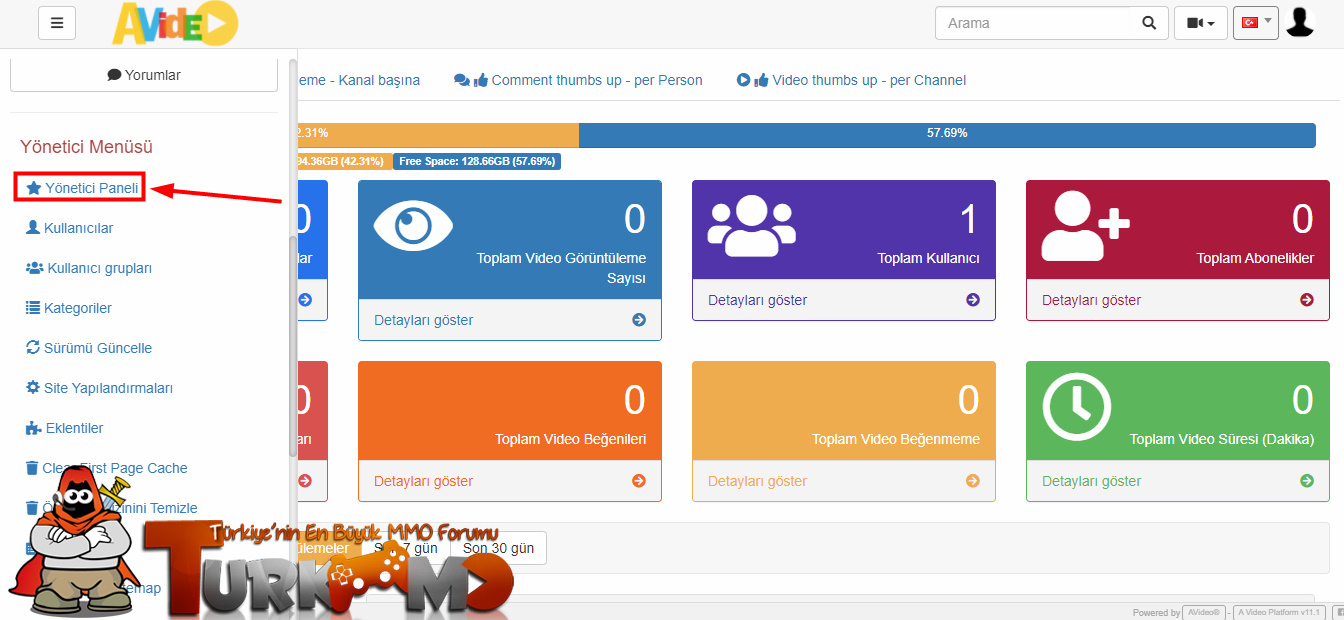Click arrow icon on Toplam Abonelikler details

[1306, 300]
